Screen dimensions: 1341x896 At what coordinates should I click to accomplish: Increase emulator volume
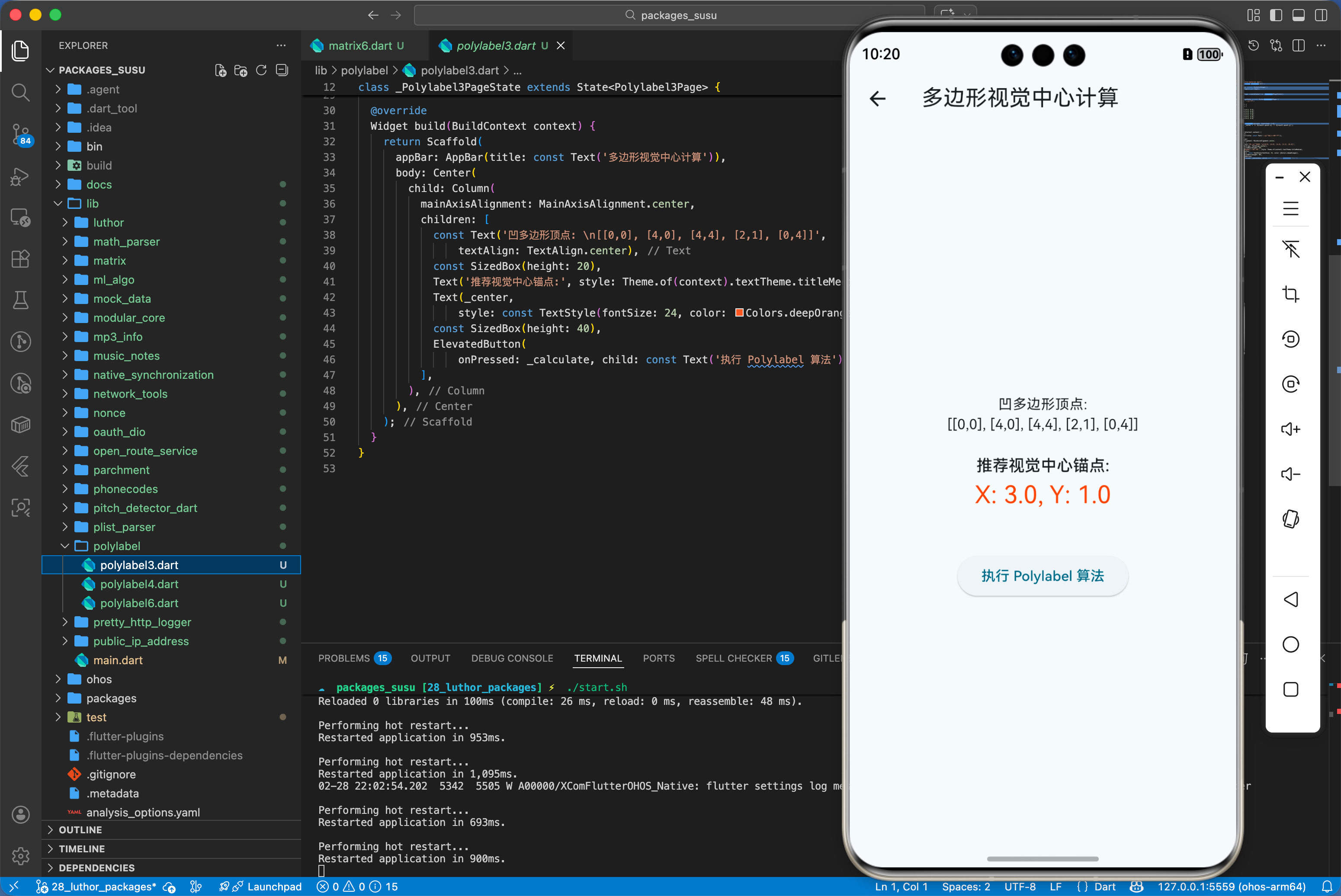(x=1291, y=429)
